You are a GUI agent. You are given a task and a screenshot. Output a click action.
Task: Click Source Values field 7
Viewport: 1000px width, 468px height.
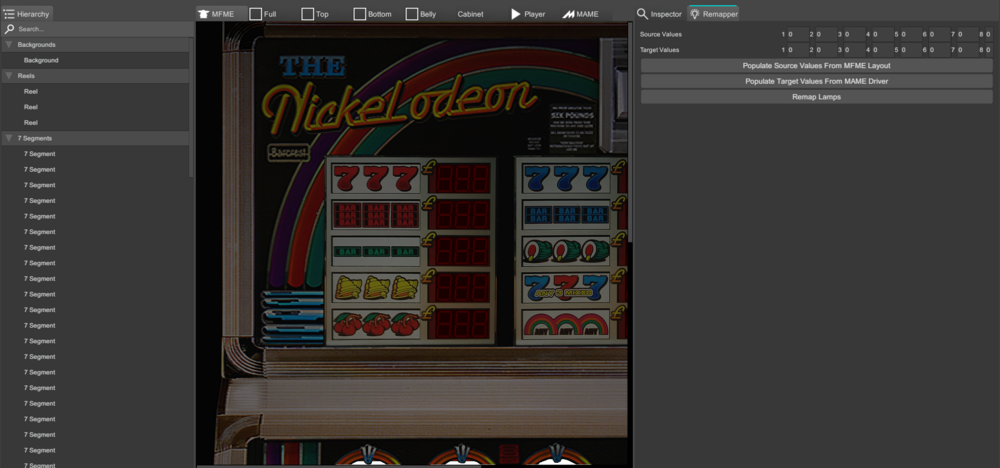968,34
